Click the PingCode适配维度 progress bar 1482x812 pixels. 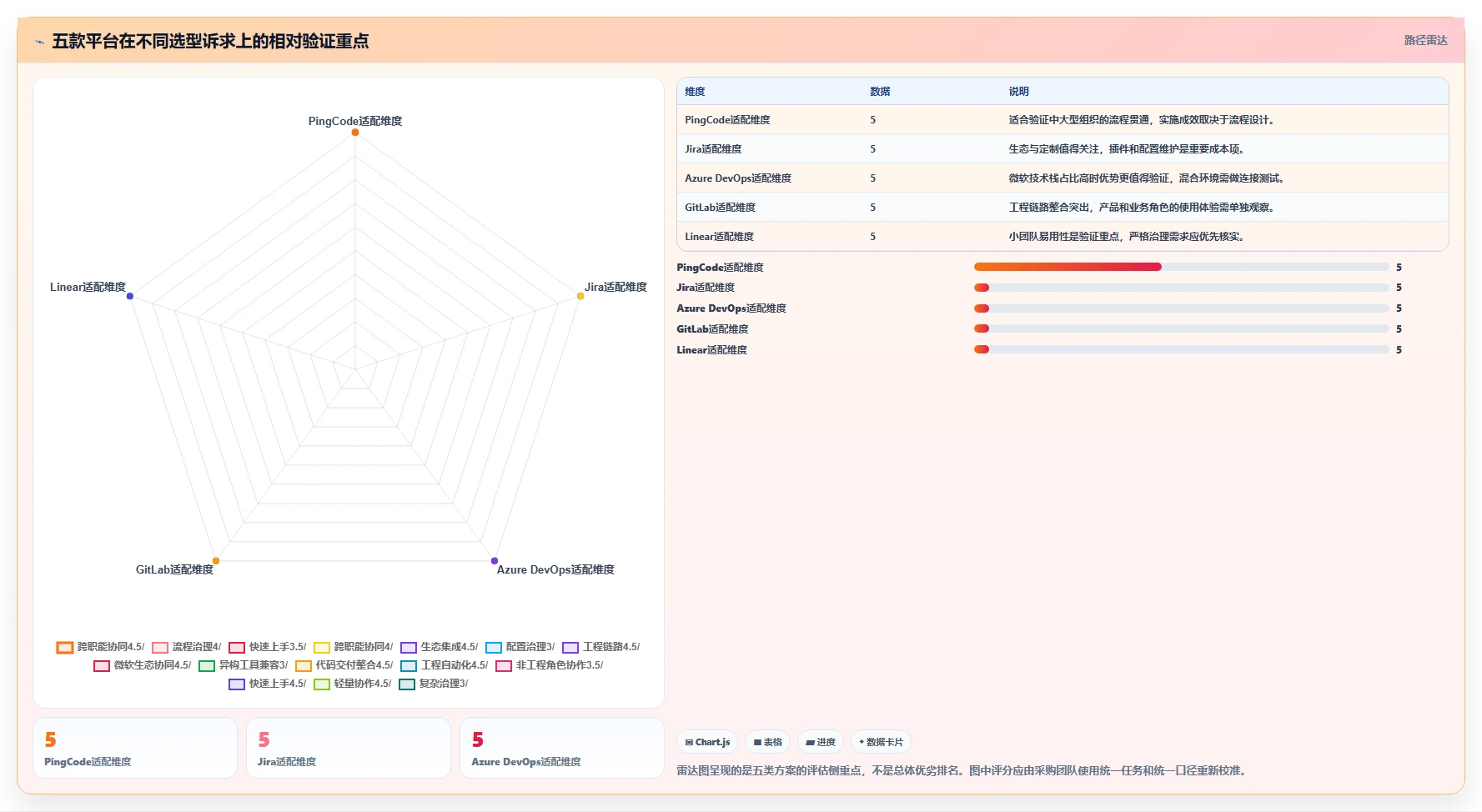(1182, 267)
